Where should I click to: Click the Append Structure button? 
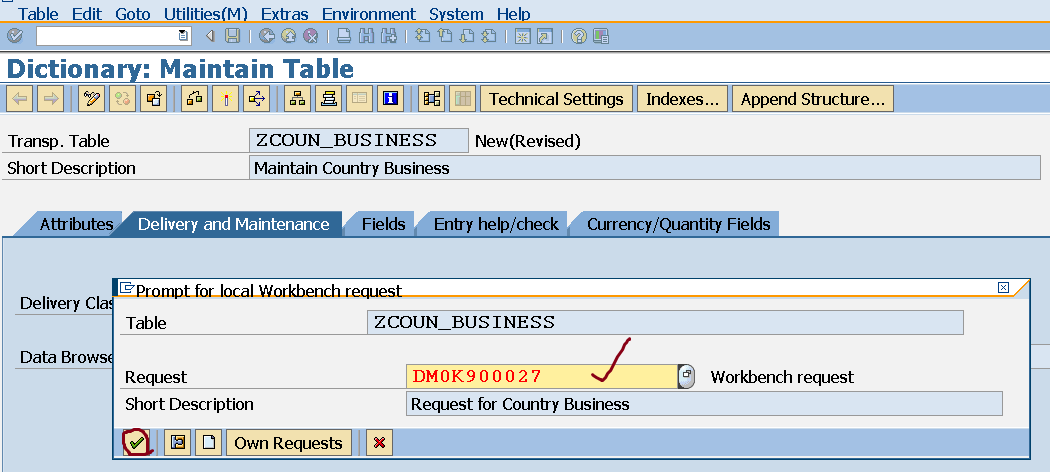[x=812, y=99]
